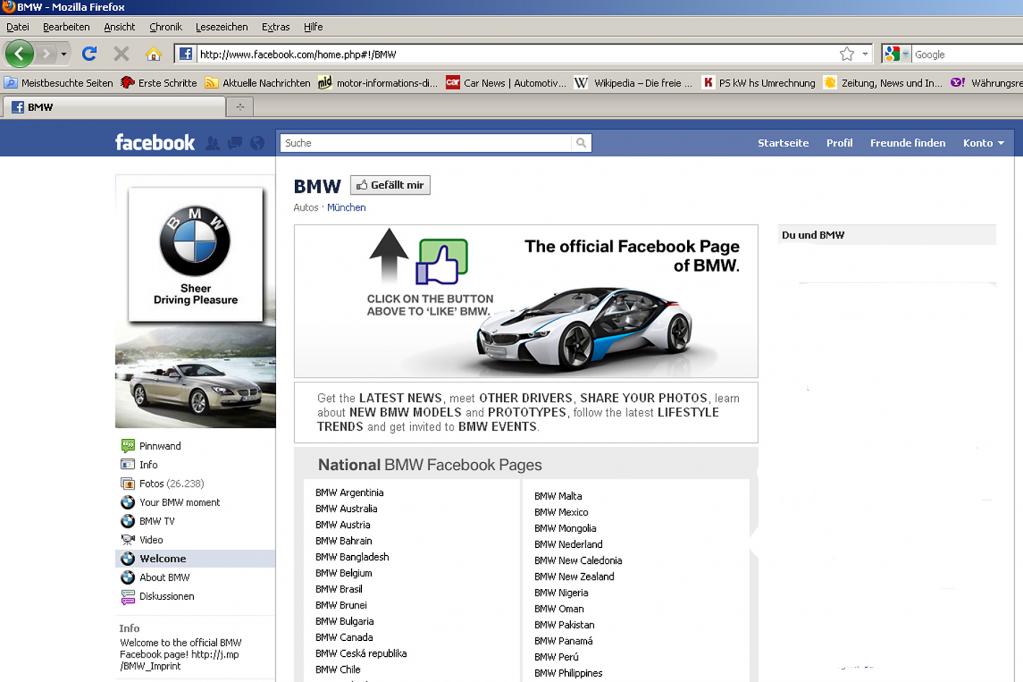Open the Lesezeichen menu
Image resolution: width=1023 pixels, height=682 pixels.
tap(222, 27)
